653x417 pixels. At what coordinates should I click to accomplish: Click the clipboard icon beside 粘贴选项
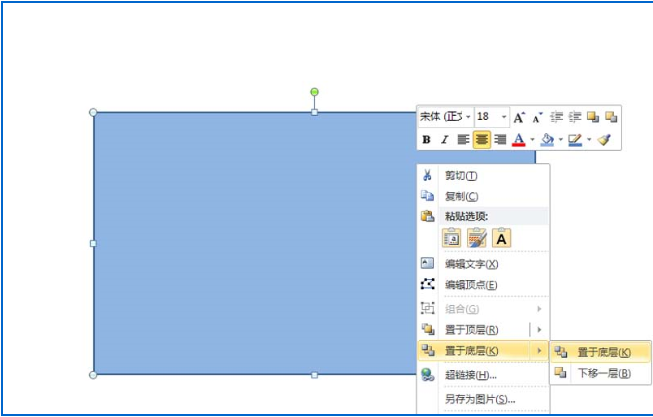pos(428,216)
